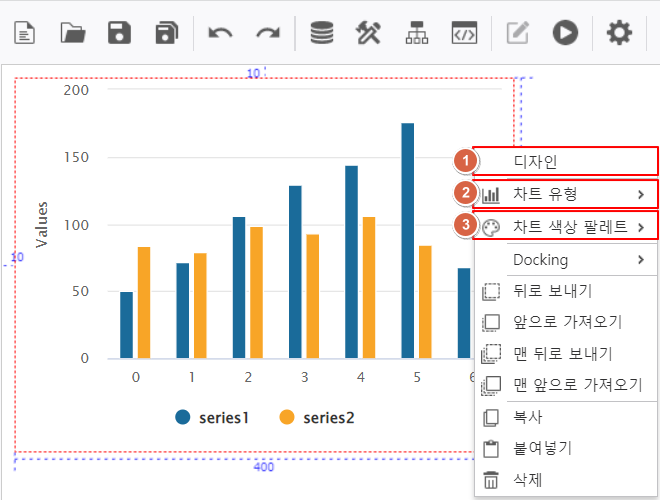This screenshot has width=660, height=500.
Task: Open the database icon in toolbar
Action: [321, 32]
